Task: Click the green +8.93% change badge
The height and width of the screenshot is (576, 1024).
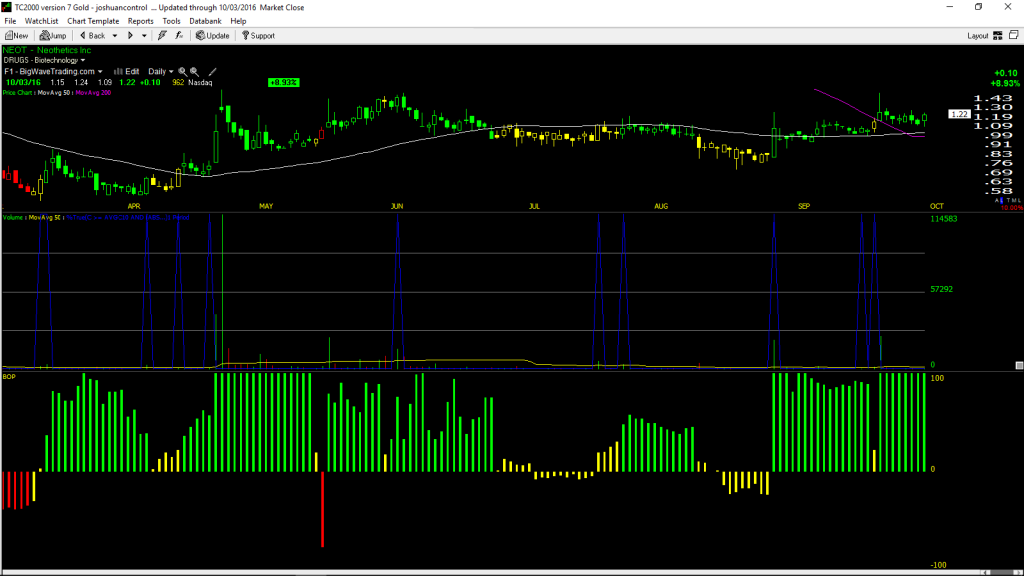Action: 283,83
